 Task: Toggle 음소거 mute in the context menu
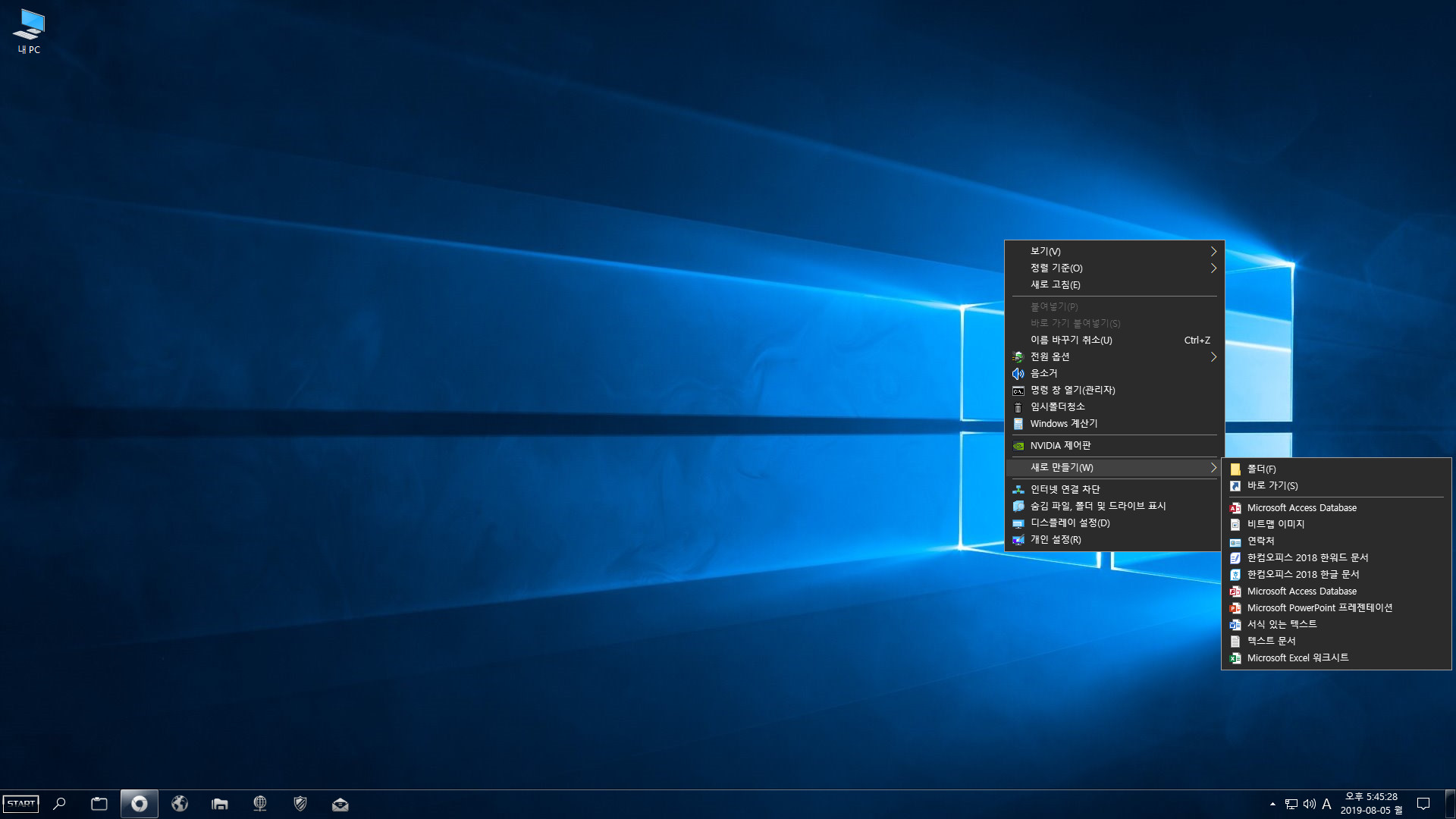pyautogui.click(x=1115, y=373)
